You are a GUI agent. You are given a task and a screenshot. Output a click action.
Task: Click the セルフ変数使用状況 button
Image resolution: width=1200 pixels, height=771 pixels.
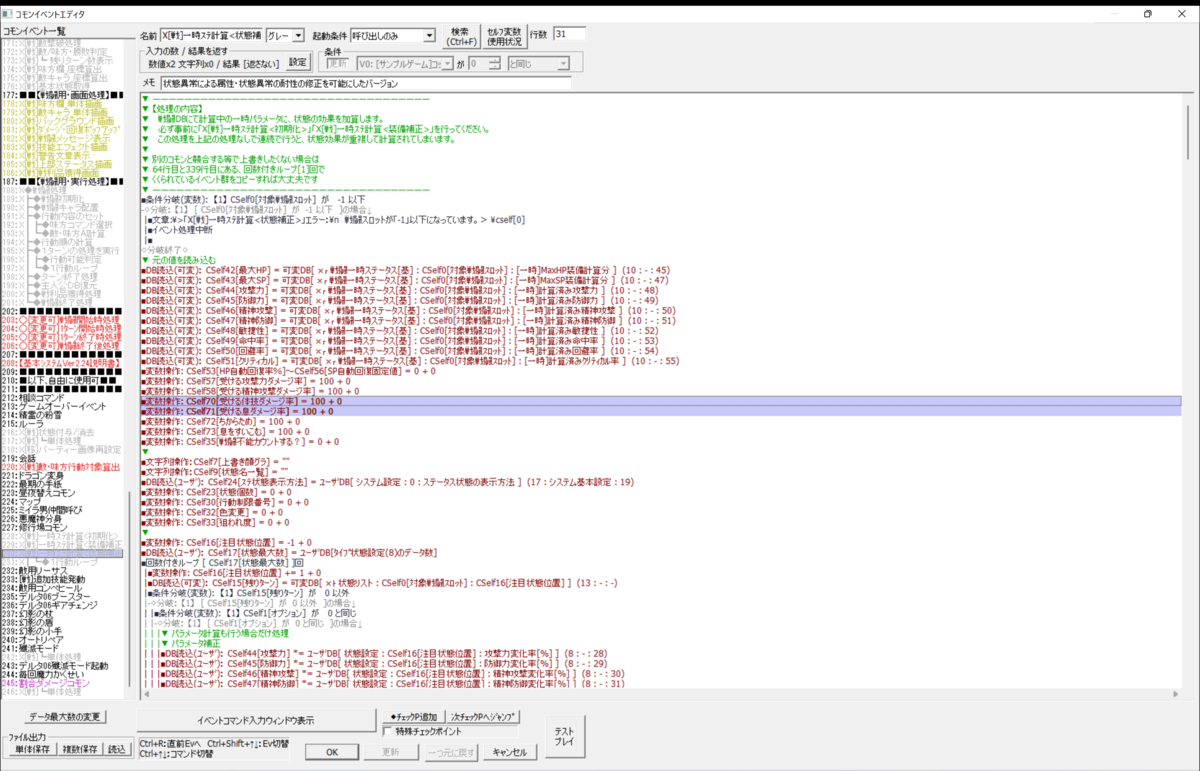504,36
